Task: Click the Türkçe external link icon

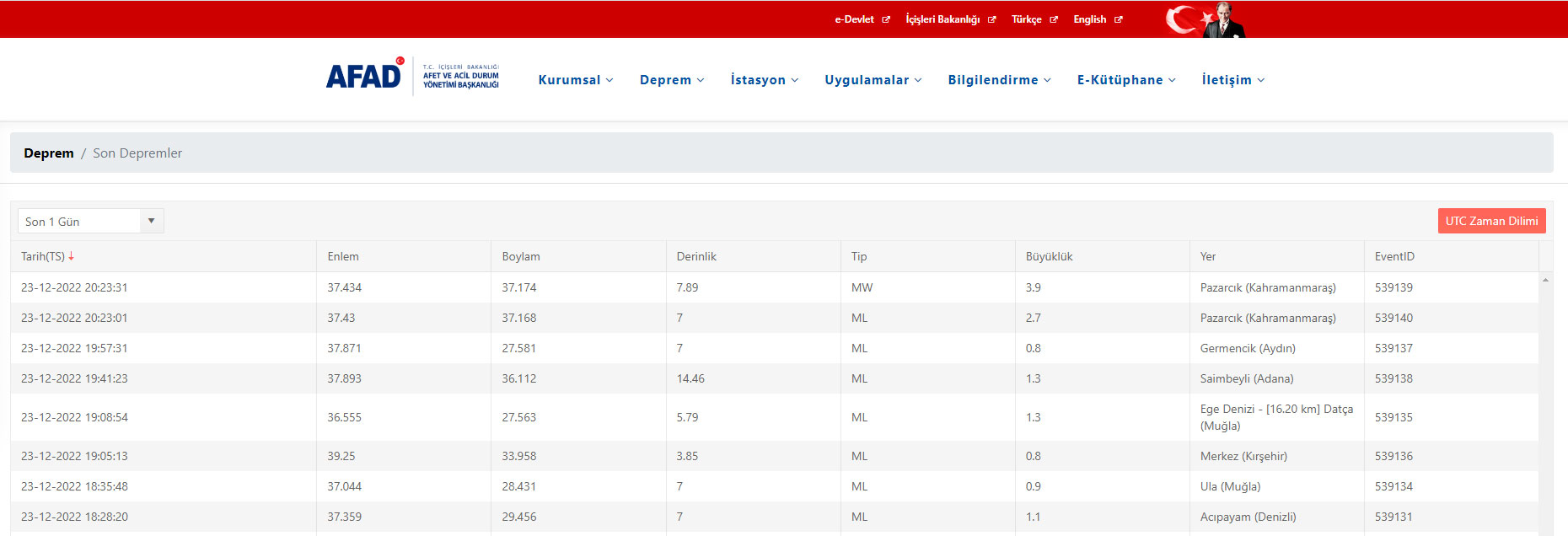Action: (x=1054, y=19)
